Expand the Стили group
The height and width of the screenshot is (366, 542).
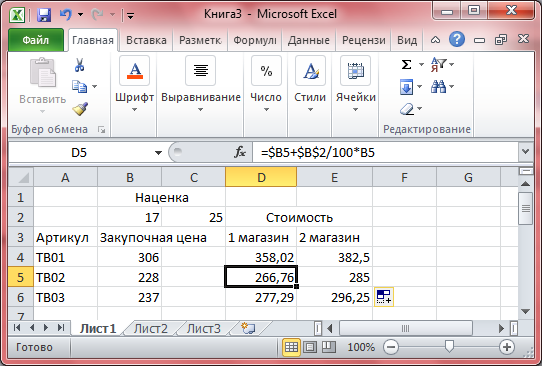click(310, 84)
